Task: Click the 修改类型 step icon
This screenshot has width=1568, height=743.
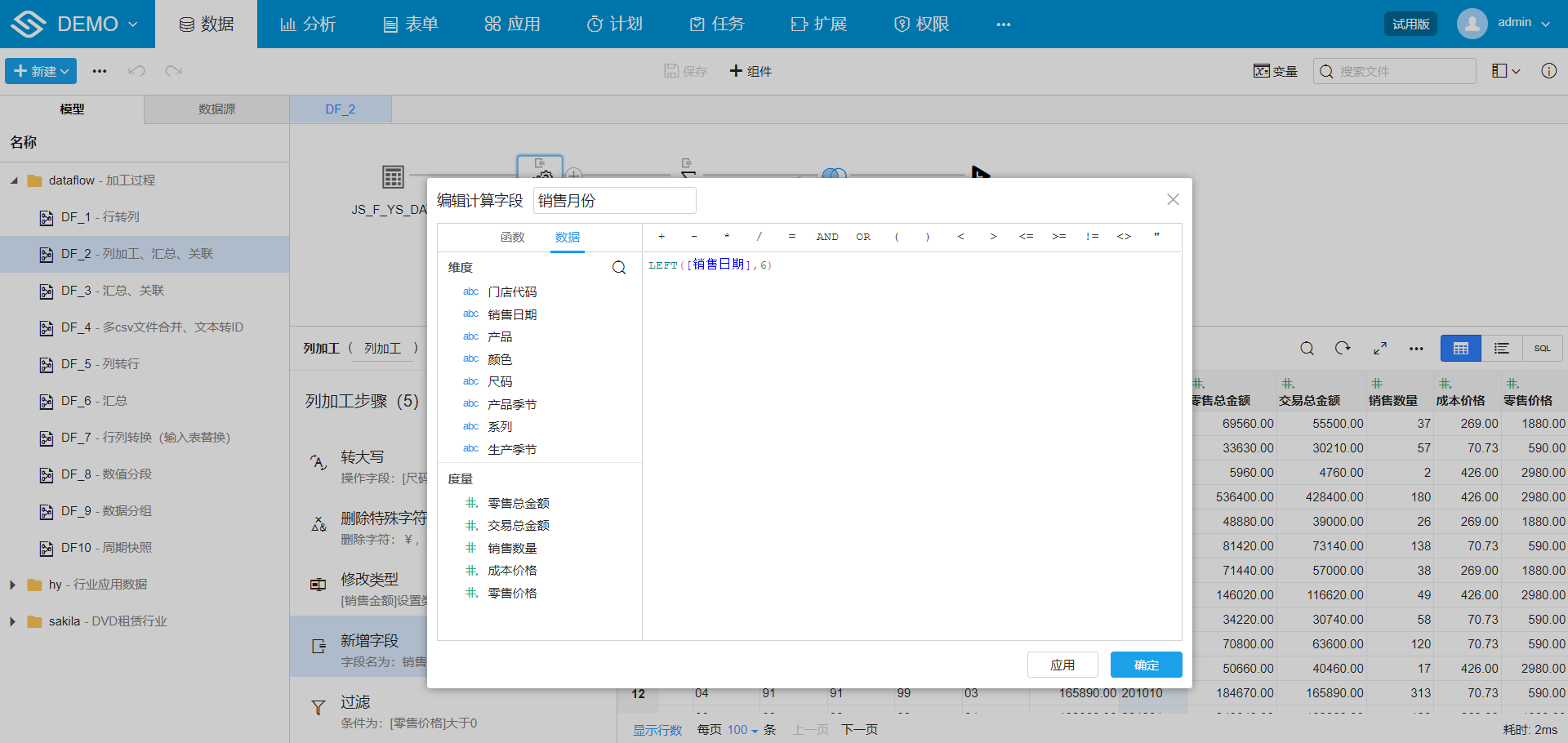Action: click(x=318, y=585)
